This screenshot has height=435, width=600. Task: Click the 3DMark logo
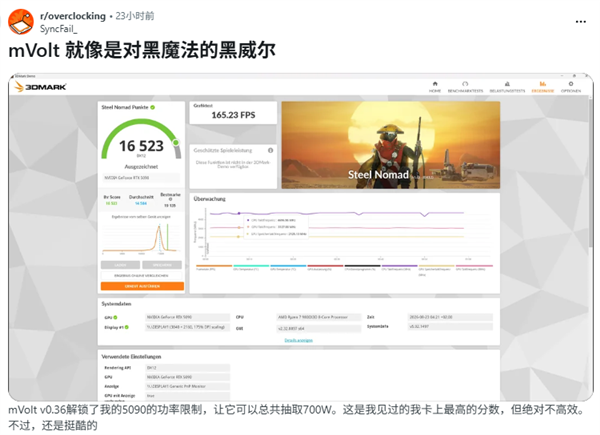tap(41, 87)
